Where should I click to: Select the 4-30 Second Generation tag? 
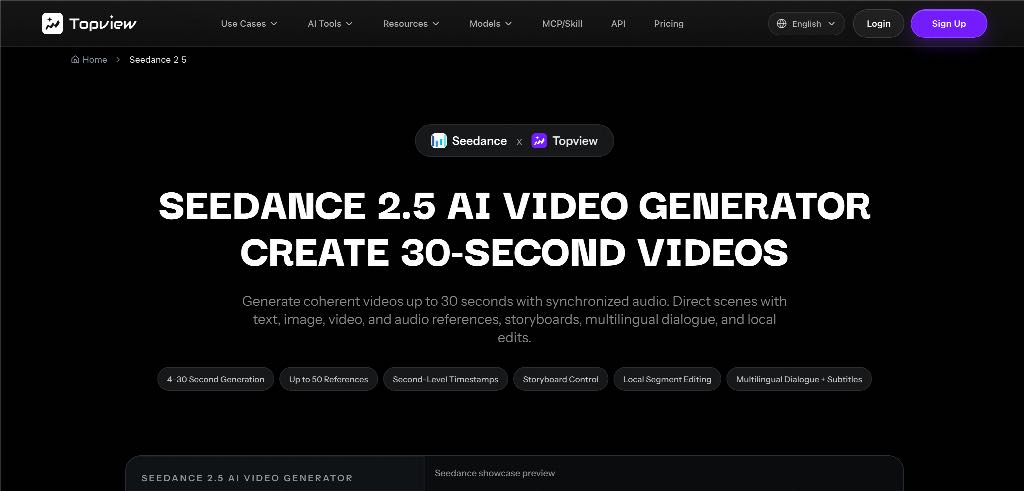(216, 379)
